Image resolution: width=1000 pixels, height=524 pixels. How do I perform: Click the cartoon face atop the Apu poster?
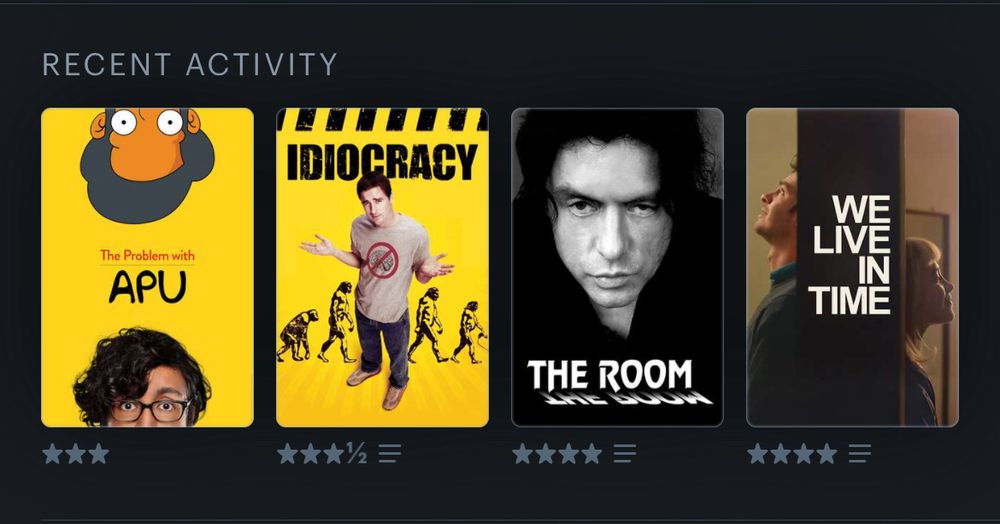(147, 164)
